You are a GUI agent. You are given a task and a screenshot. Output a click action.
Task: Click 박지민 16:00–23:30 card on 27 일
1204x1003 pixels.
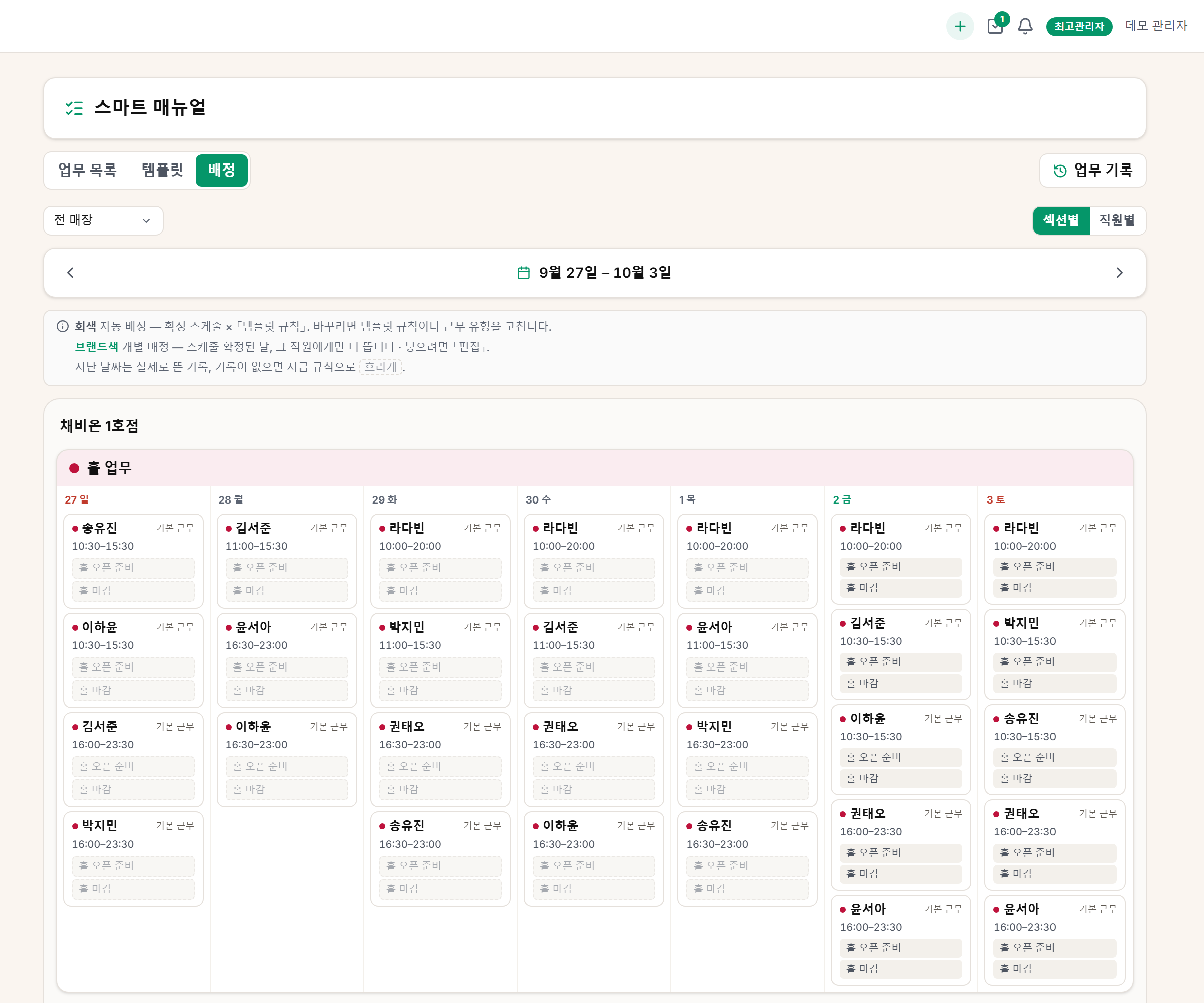pyautogui.click(x=133, y=859)
